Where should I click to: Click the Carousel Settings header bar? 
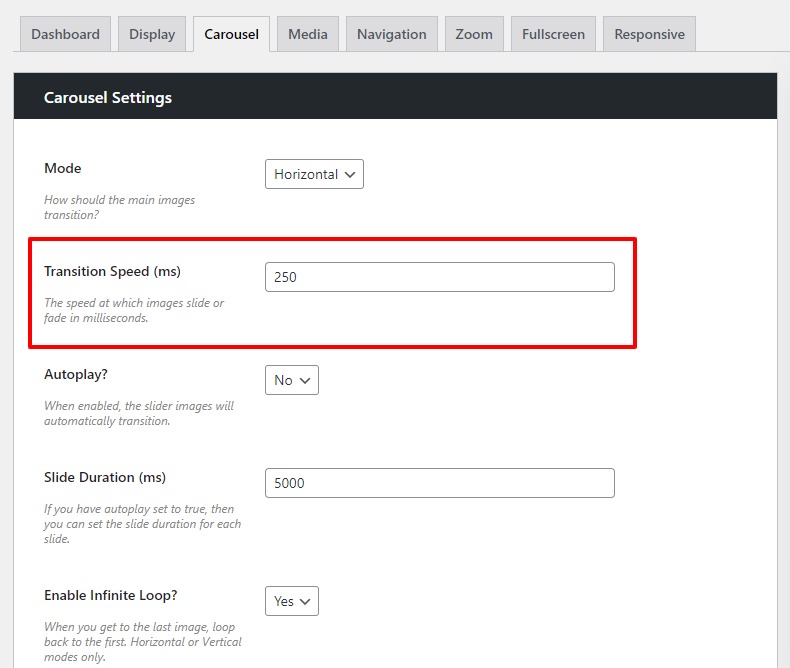coord(395,97)
